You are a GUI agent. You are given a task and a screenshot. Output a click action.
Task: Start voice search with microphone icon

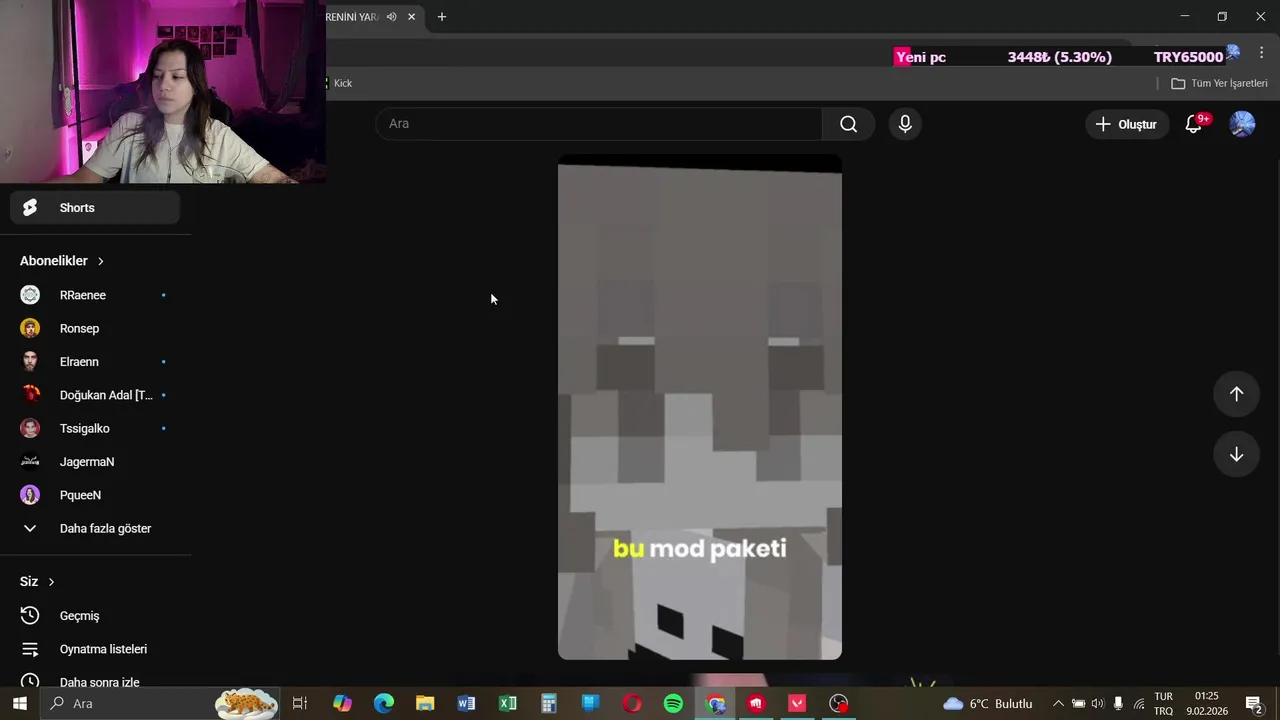click(905, 124)
